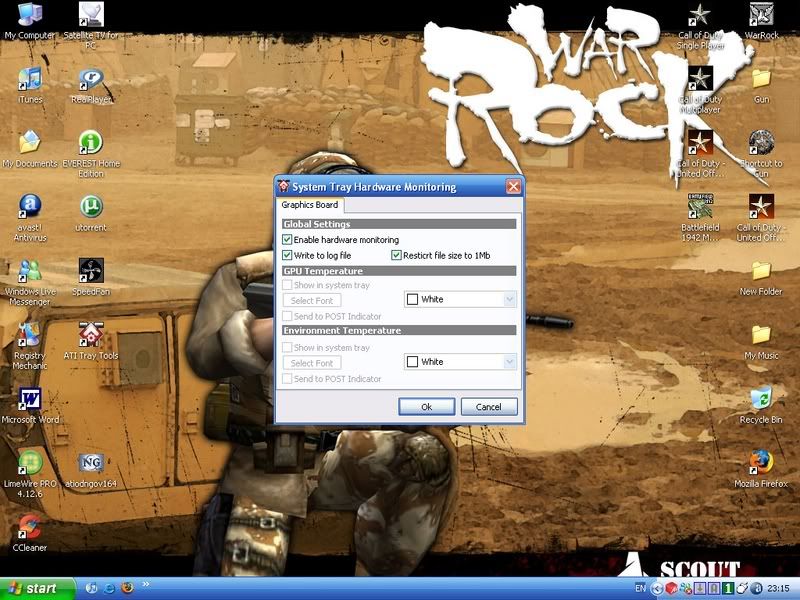Click the utorrent desktop icon
The width and height of the screenshot is (800, 600).
[x=91, y=213]
